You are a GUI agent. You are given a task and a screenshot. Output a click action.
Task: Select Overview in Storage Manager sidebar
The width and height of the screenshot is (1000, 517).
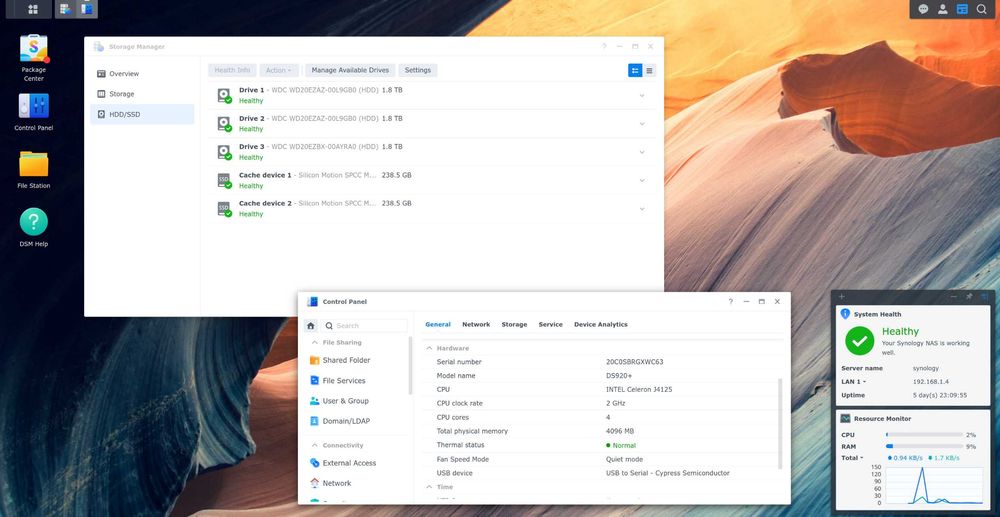[142, 74]
